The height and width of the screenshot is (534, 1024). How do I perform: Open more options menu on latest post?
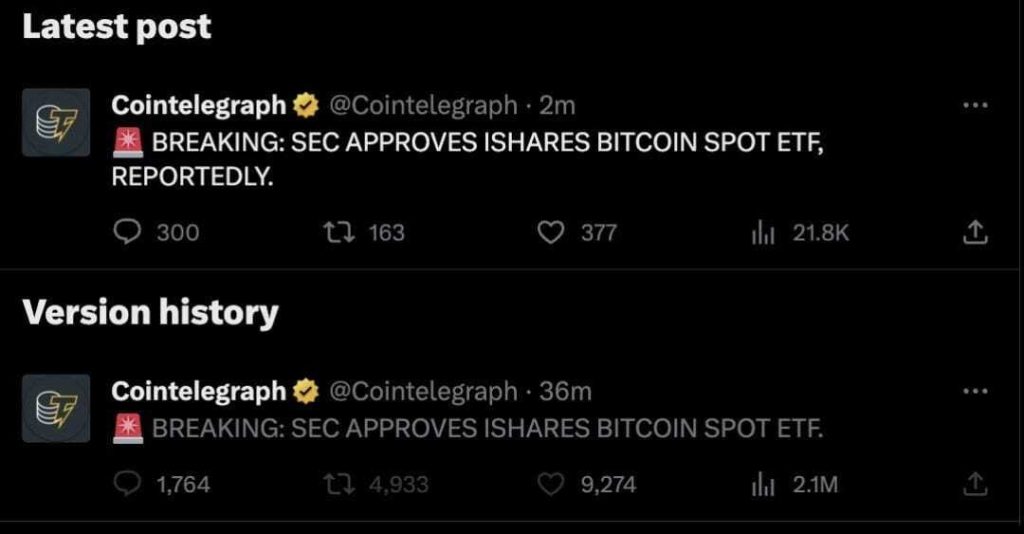(974, 104)
